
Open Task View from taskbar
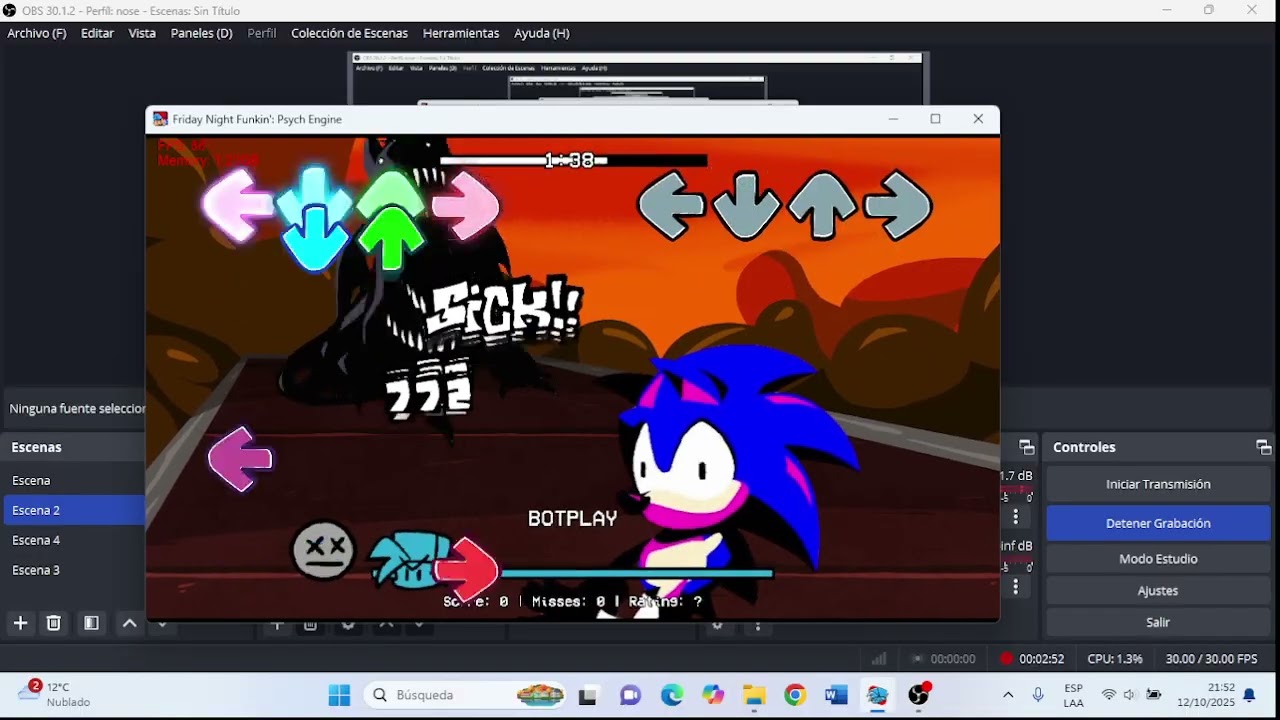click(x=588, y=695)
